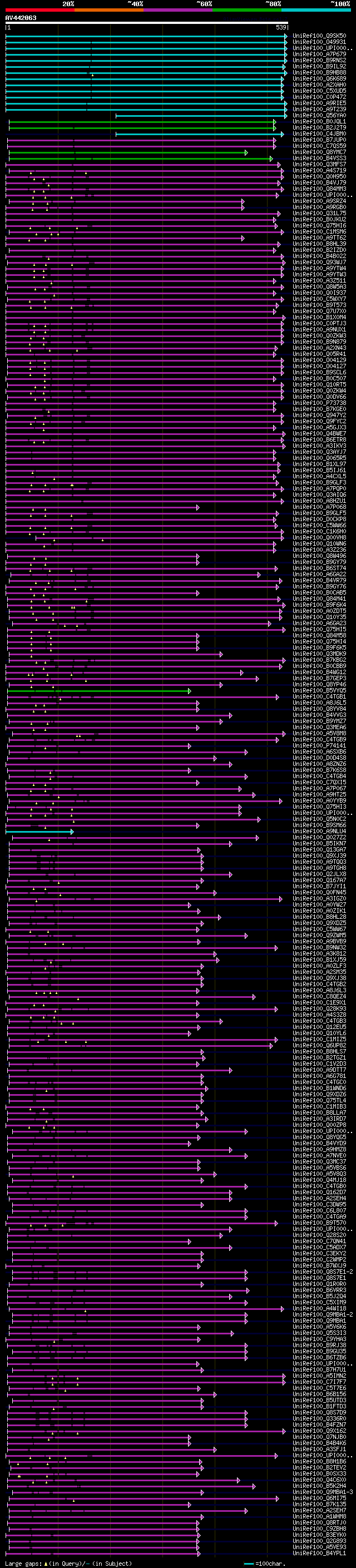Screen dimensions: 356x1568
Task: Open hit UniRef100_B9RNS2
Action: (x=319, y=60)
